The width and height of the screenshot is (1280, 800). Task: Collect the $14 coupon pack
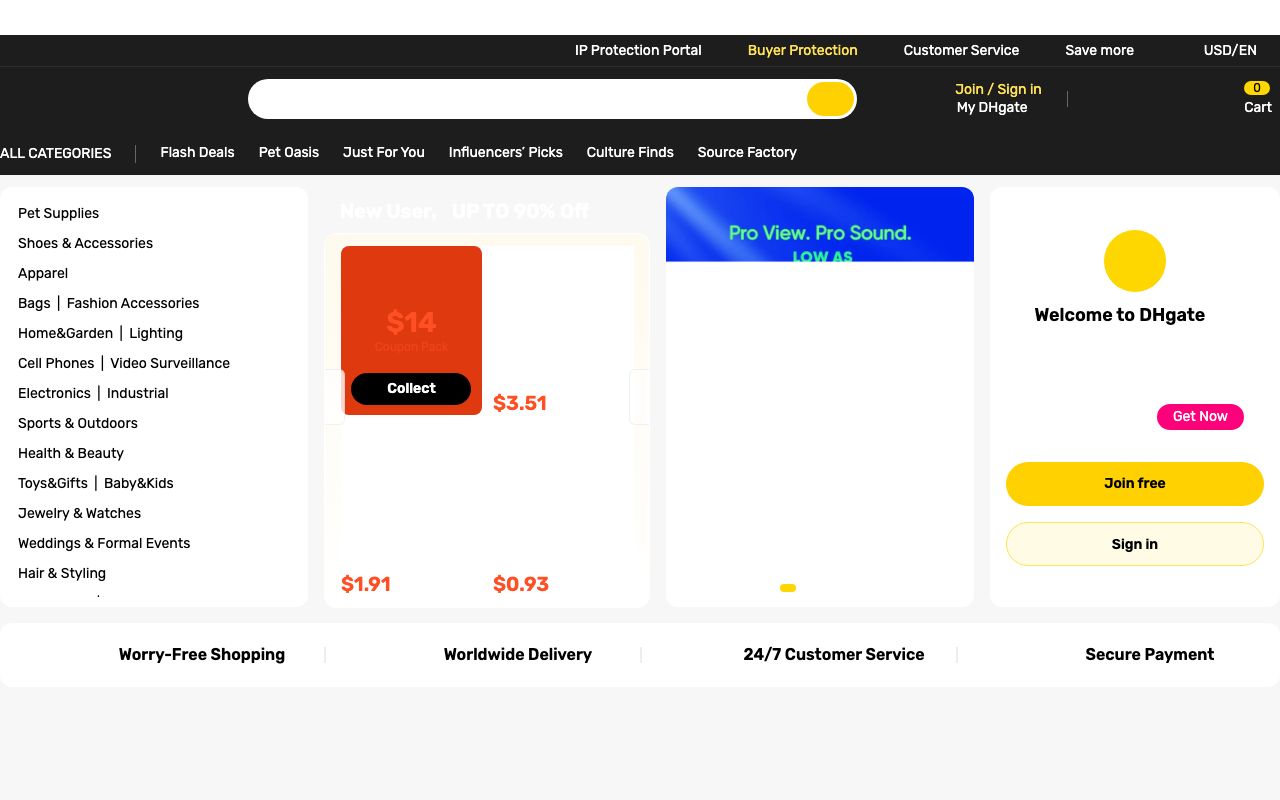point(411,389)
